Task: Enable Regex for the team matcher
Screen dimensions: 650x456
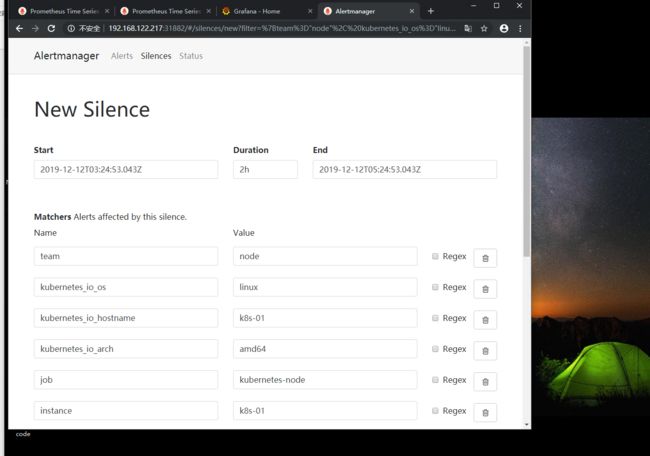Action: coord(435,256)
